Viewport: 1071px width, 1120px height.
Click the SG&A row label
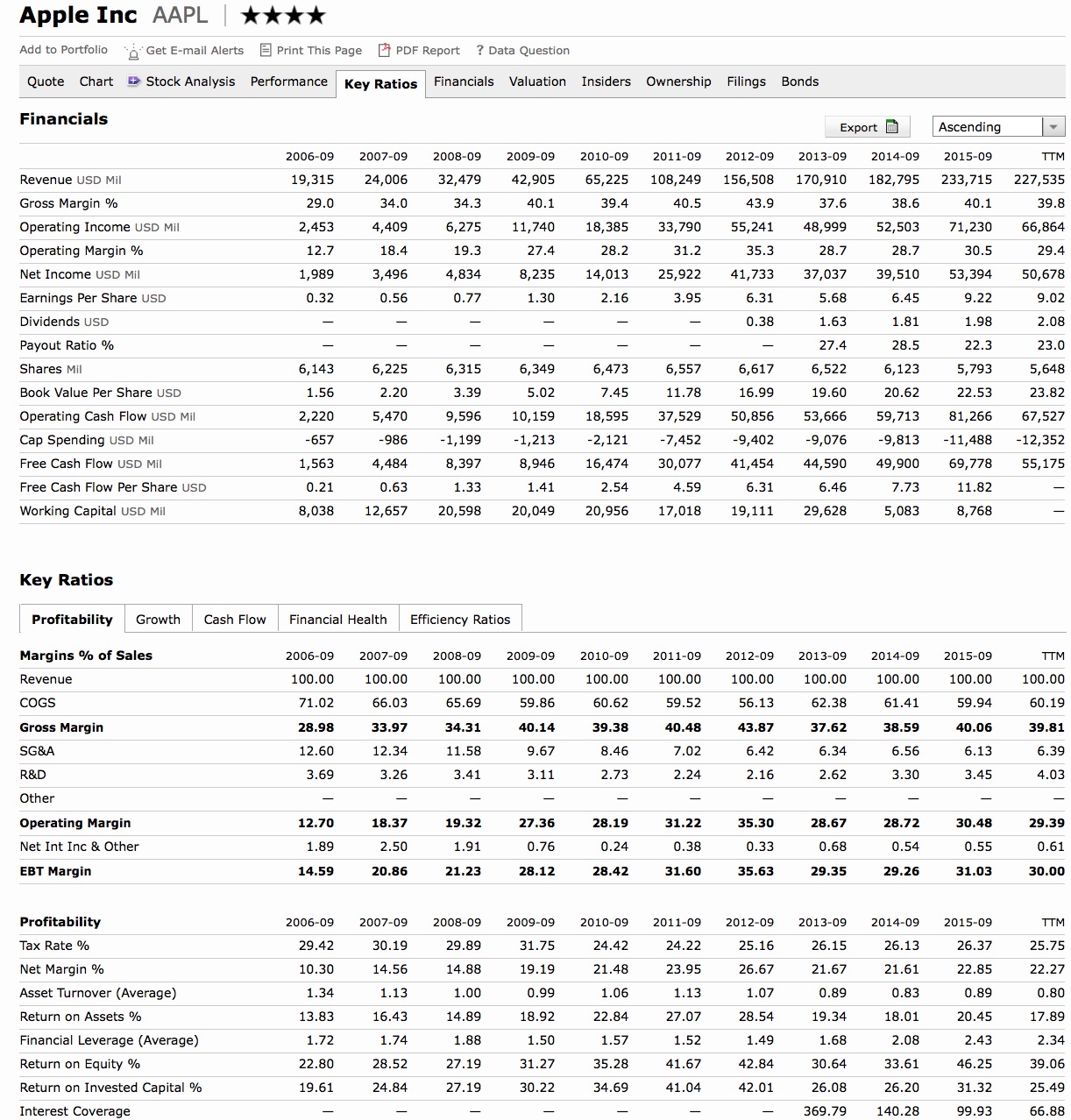click(x=38, y=751)
